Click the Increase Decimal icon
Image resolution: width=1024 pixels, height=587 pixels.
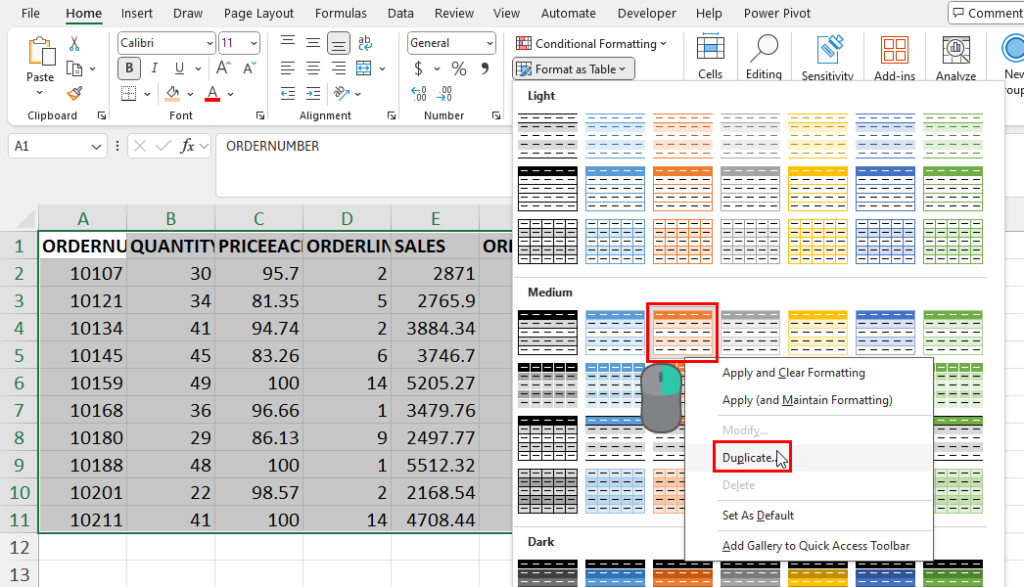(419, 94)
